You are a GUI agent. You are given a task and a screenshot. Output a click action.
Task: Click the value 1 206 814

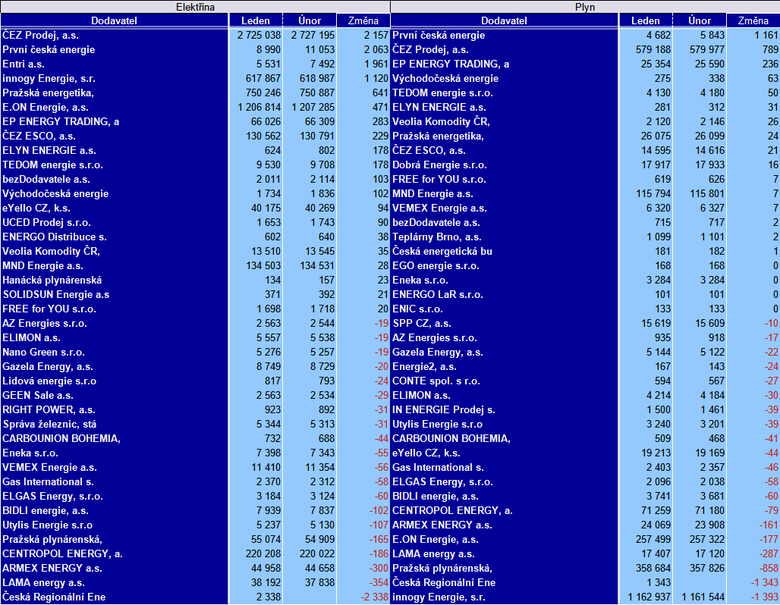(x=259, y=107)
